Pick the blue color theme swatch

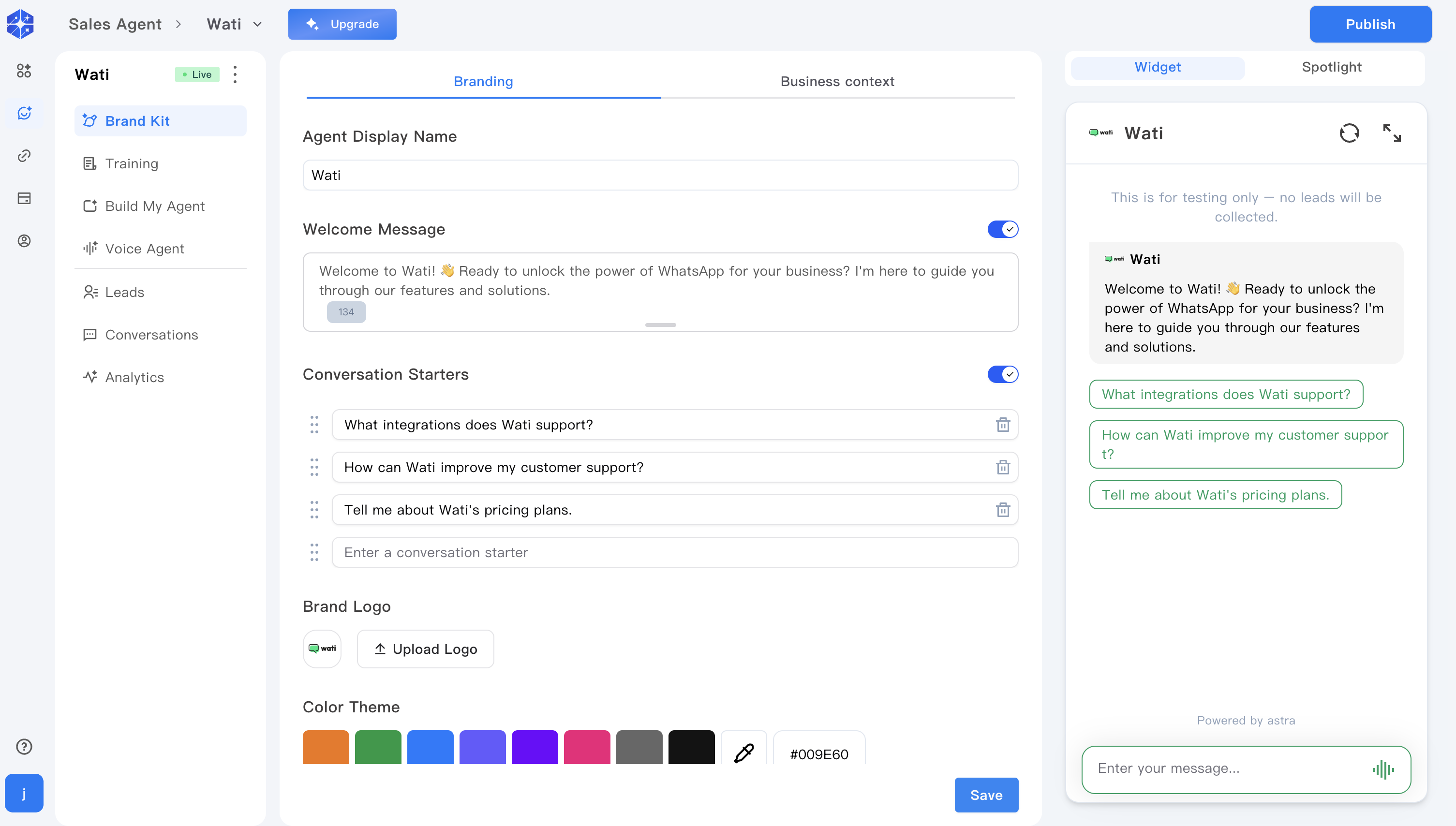tap(430, 747)
